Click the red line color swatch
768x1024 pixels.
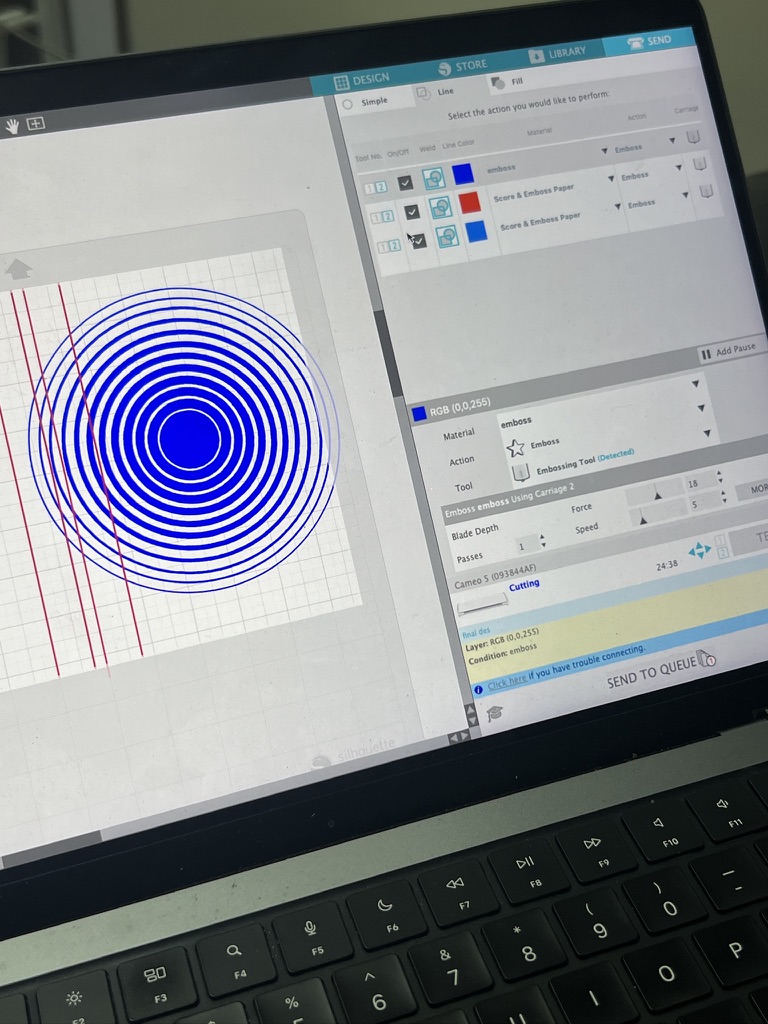469,203
